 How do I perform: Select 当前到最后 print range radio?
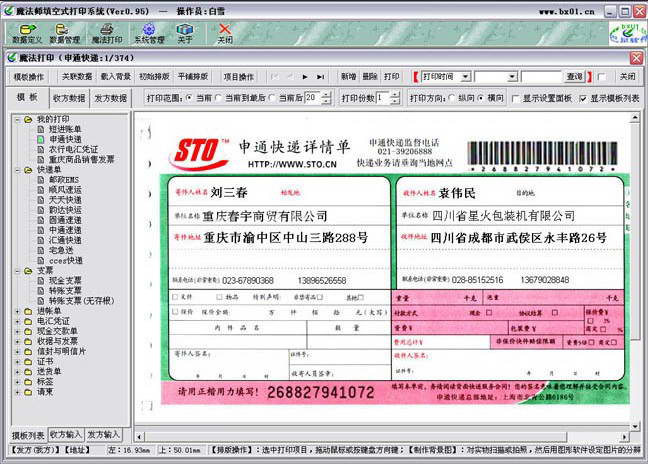(219, 98)
